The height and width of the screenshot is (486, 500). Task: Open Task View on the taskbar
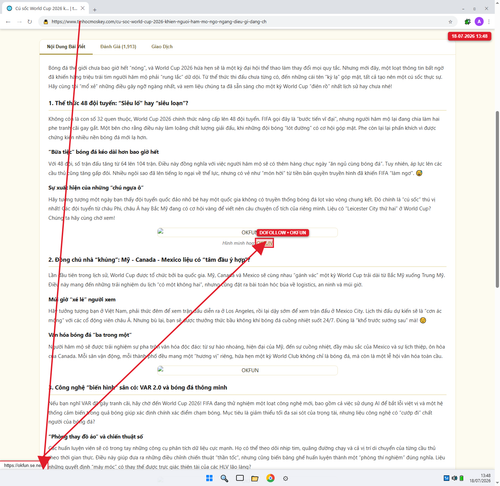pos(240,478)
